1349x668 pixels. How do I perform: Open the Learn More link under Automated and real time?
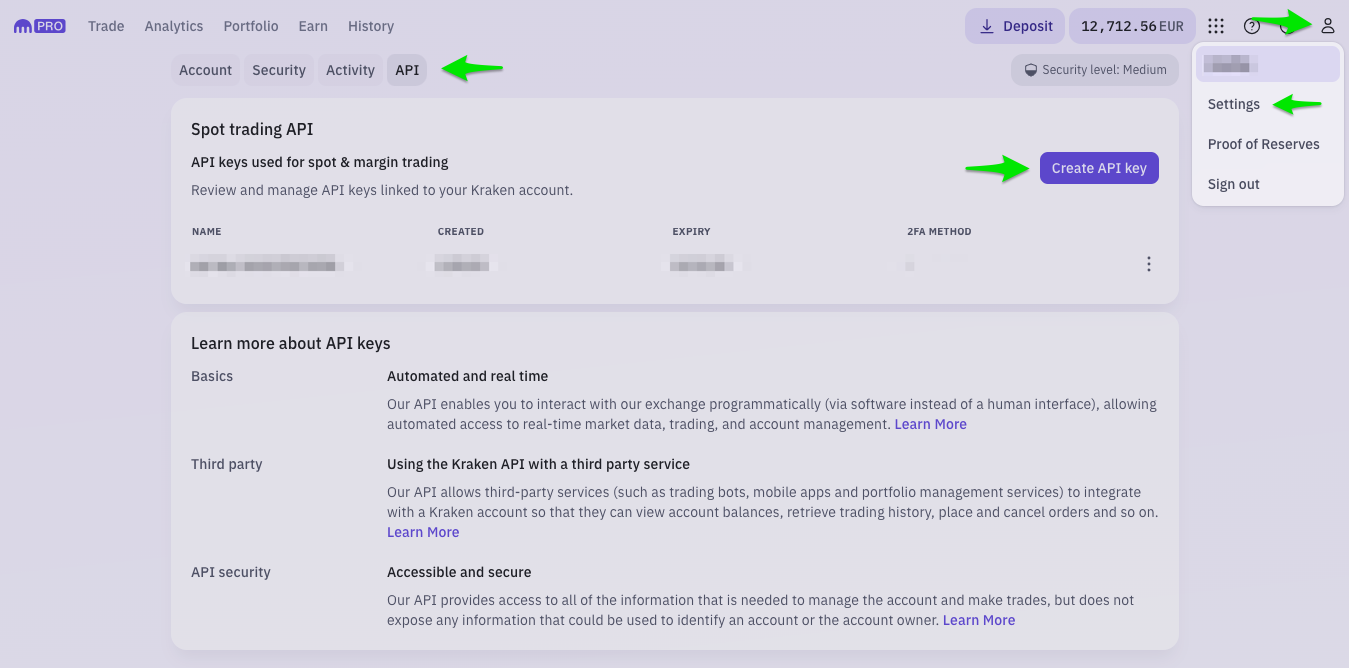[x=930, y=424]
